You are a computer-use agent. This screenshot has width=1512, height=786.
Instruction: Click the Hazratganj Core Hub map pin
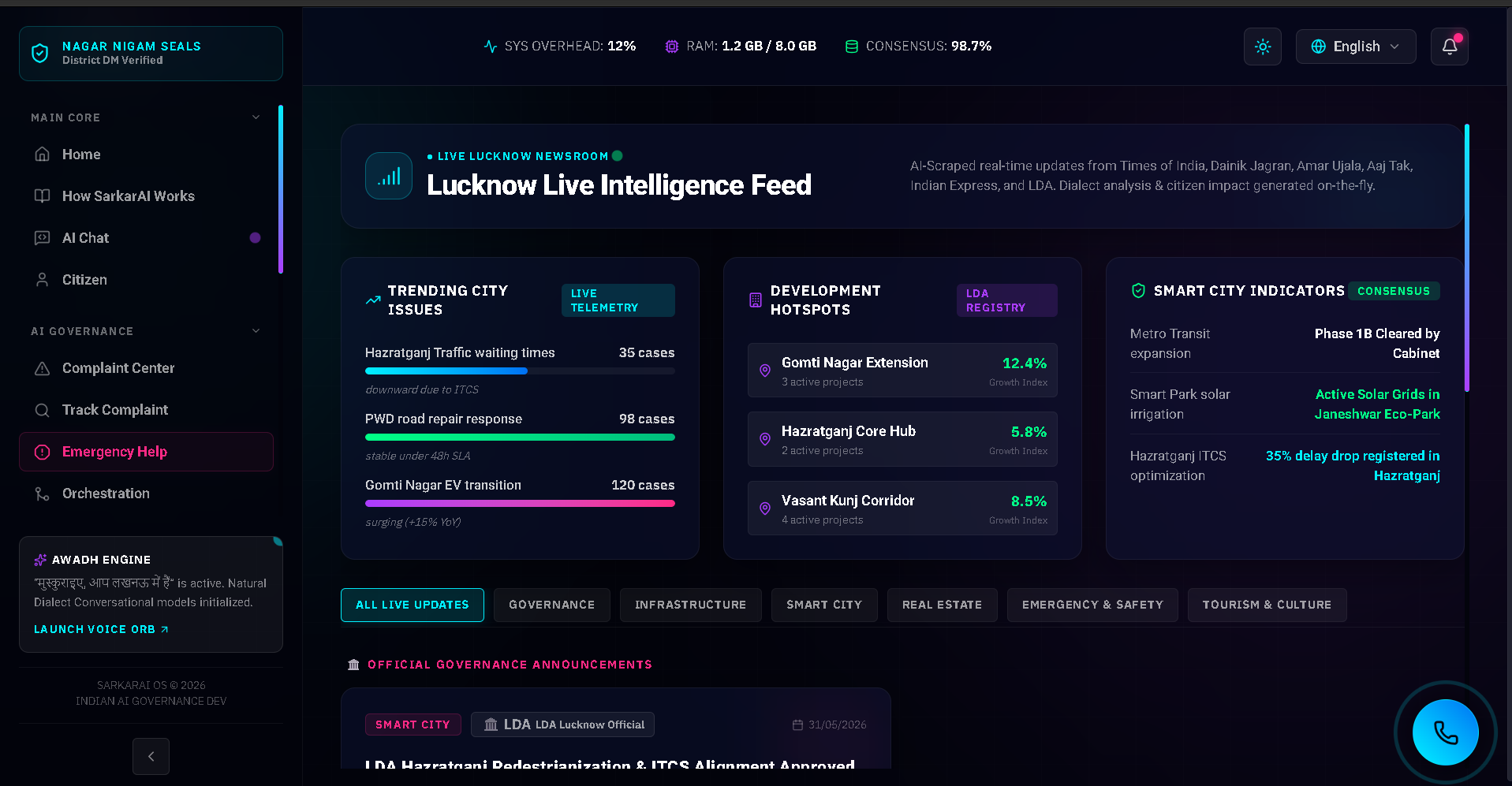coord(765,439)
